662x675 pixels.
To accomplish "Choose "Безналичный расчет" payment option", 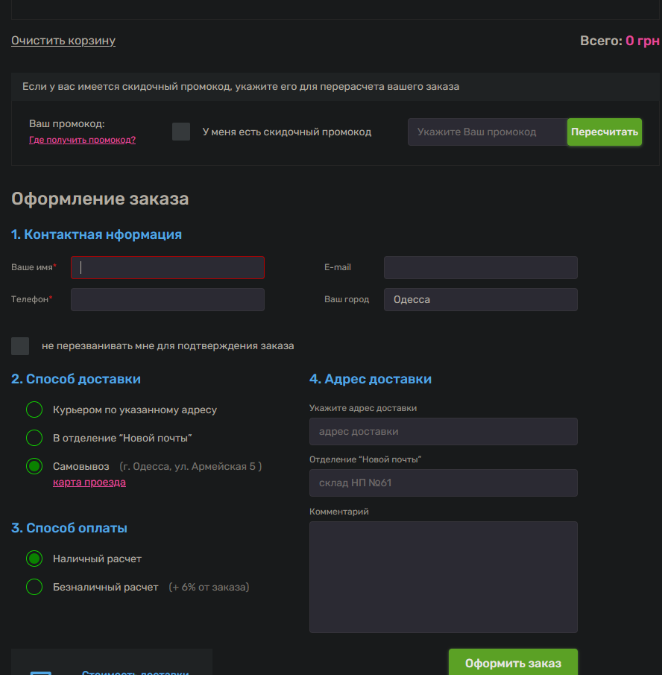I will pyautogui.click(x=35, y=587).
